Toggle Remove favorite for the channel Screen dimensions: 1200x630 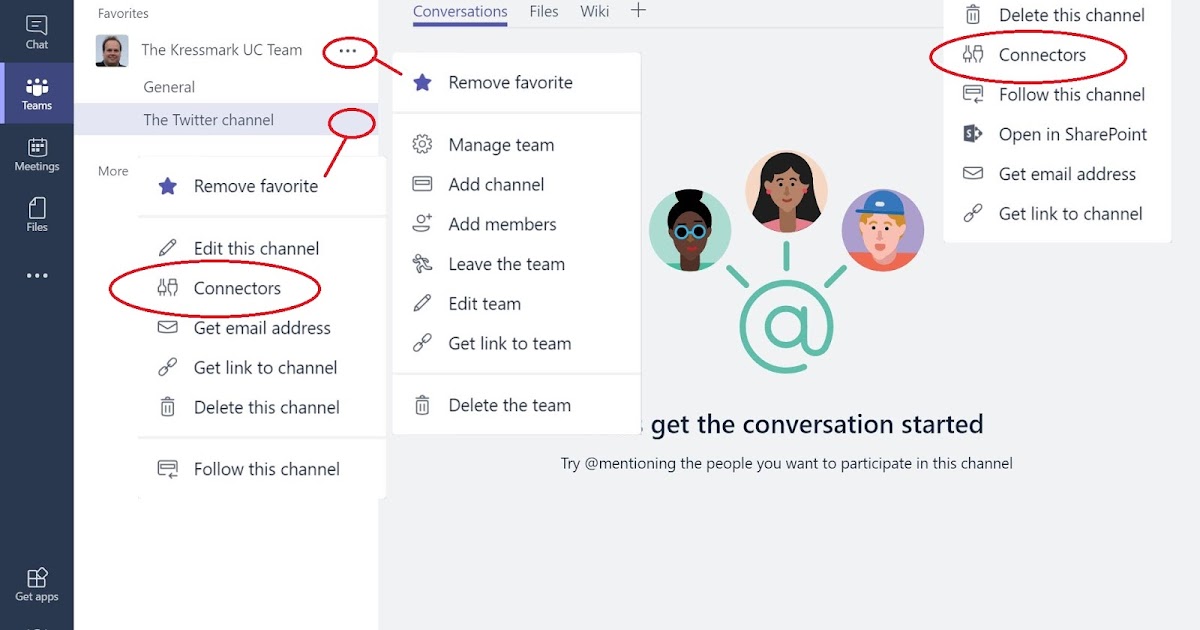[255, 185]
